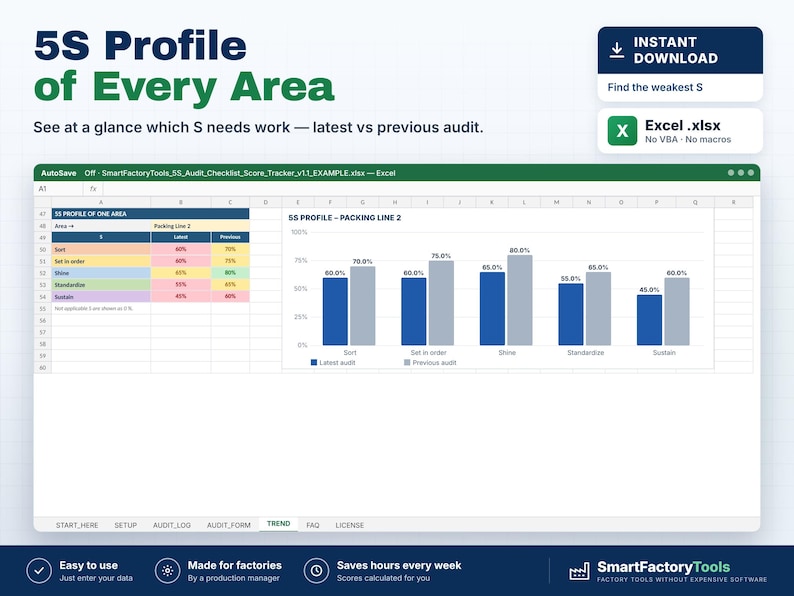The image size is (794, 596).
Task: Select column A header
Action: coord(101,202)
